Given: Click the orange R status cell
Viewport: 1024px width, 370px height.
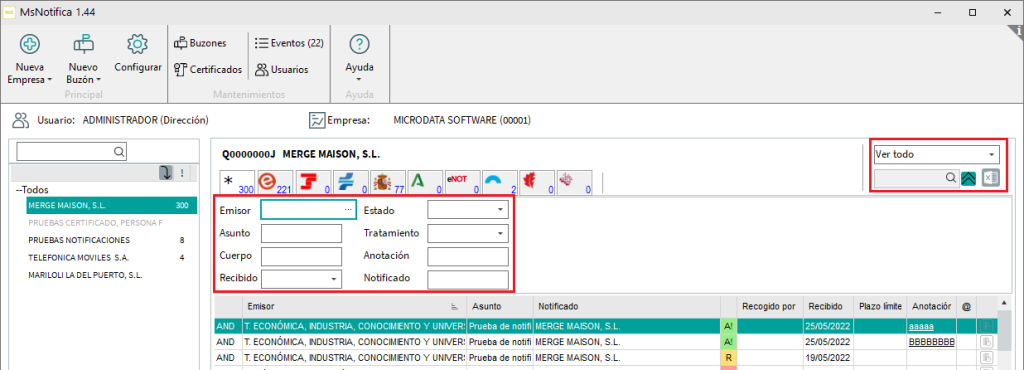Looking at the screenshot, I should coord(728,358).
